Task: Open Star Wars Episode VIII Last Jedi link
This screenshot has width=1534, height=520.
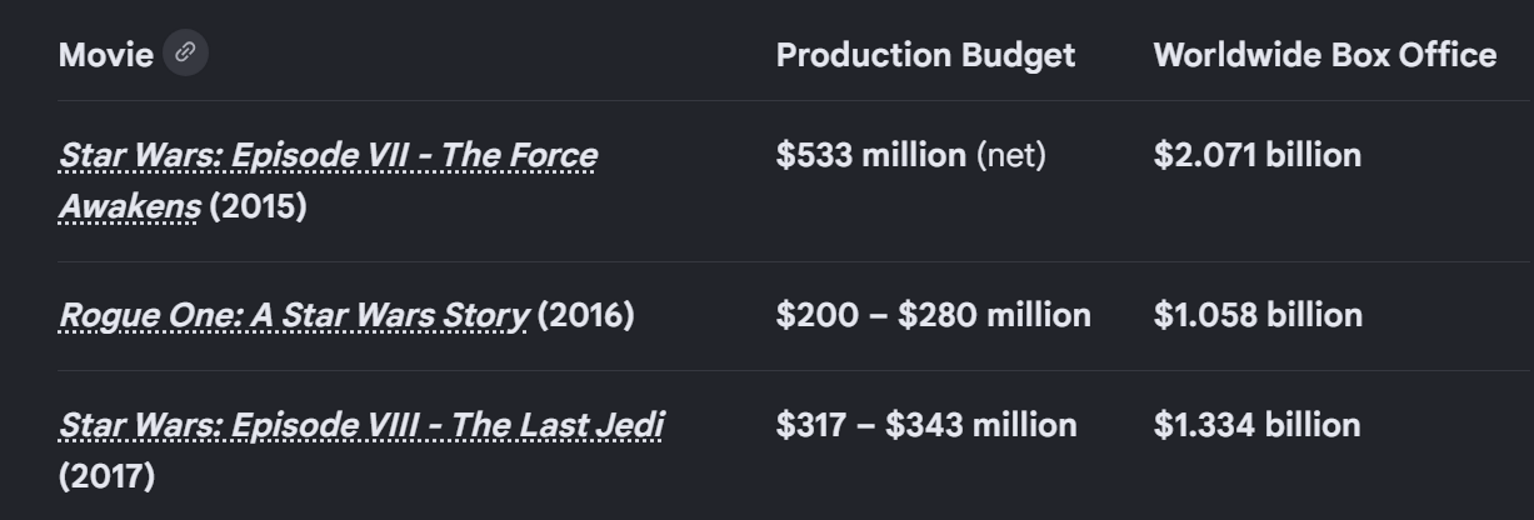Action: click(x=361, y=425)
